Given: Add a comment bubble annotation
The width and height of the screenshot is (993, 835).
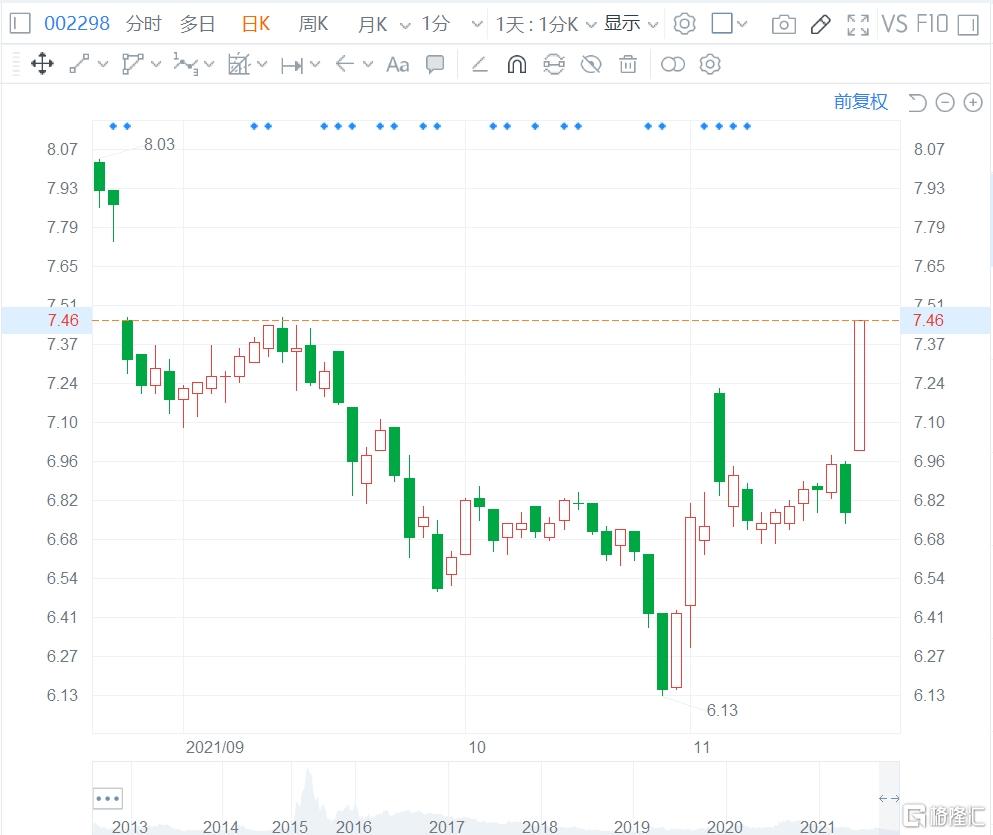Looking at the screenshot, I should point(435,64).
